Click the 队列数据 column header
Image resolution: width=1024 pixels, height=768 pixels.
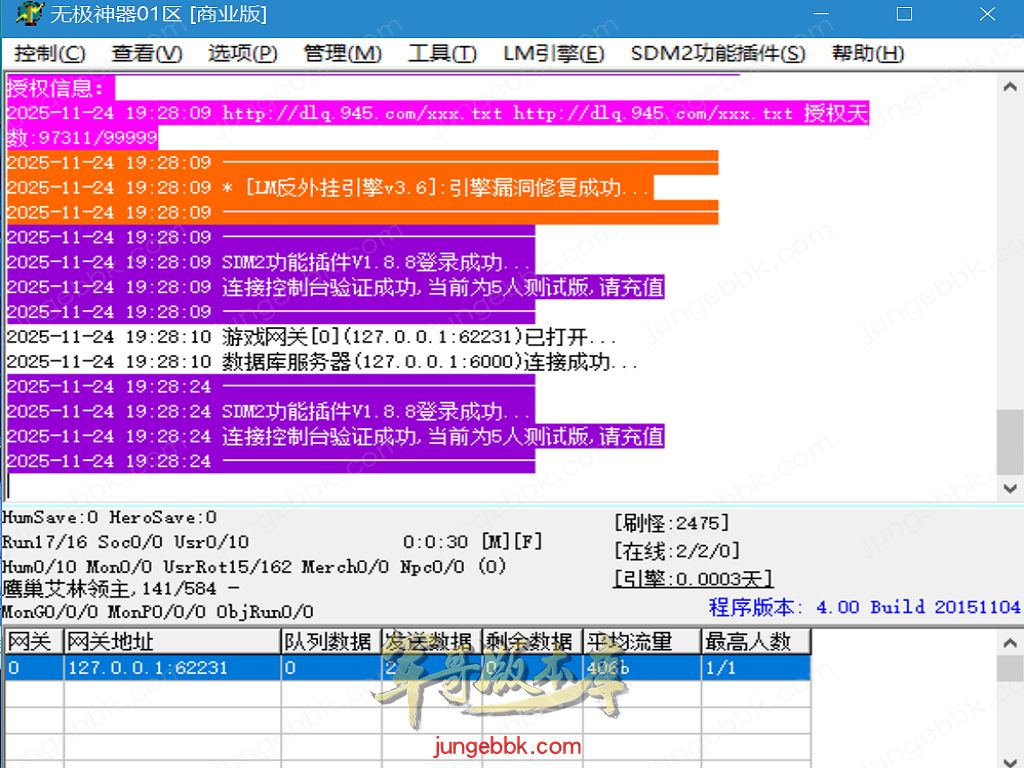point(328,641)
